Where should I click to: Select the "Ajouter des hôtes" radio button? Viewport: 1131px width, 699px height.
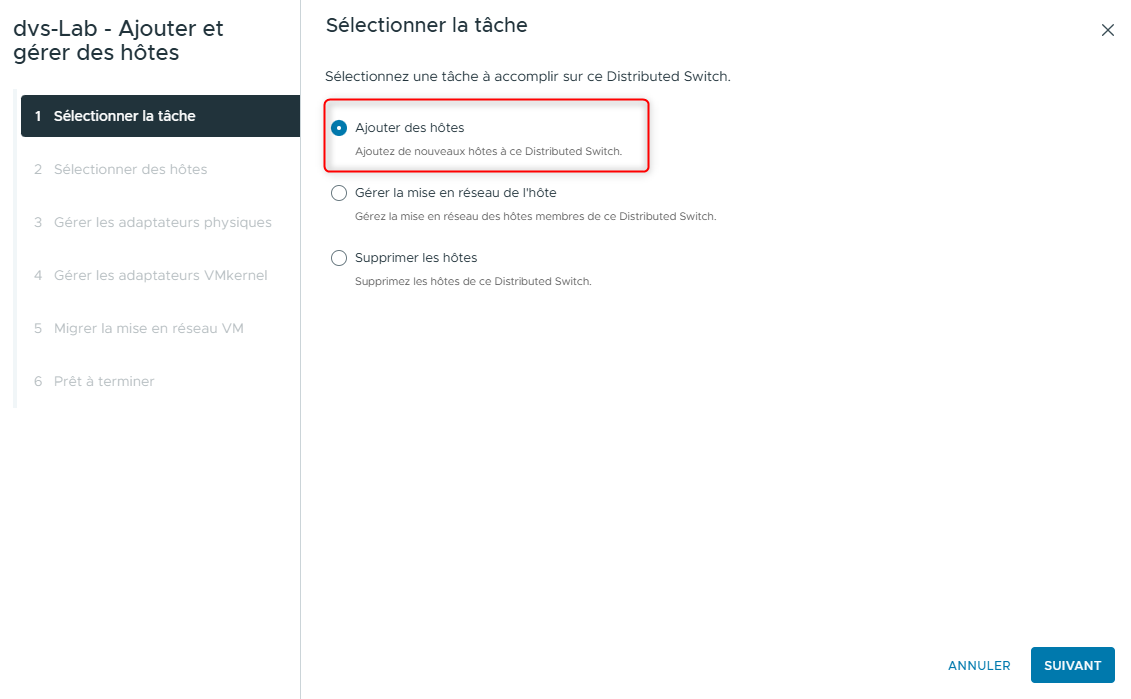(339, 127)
